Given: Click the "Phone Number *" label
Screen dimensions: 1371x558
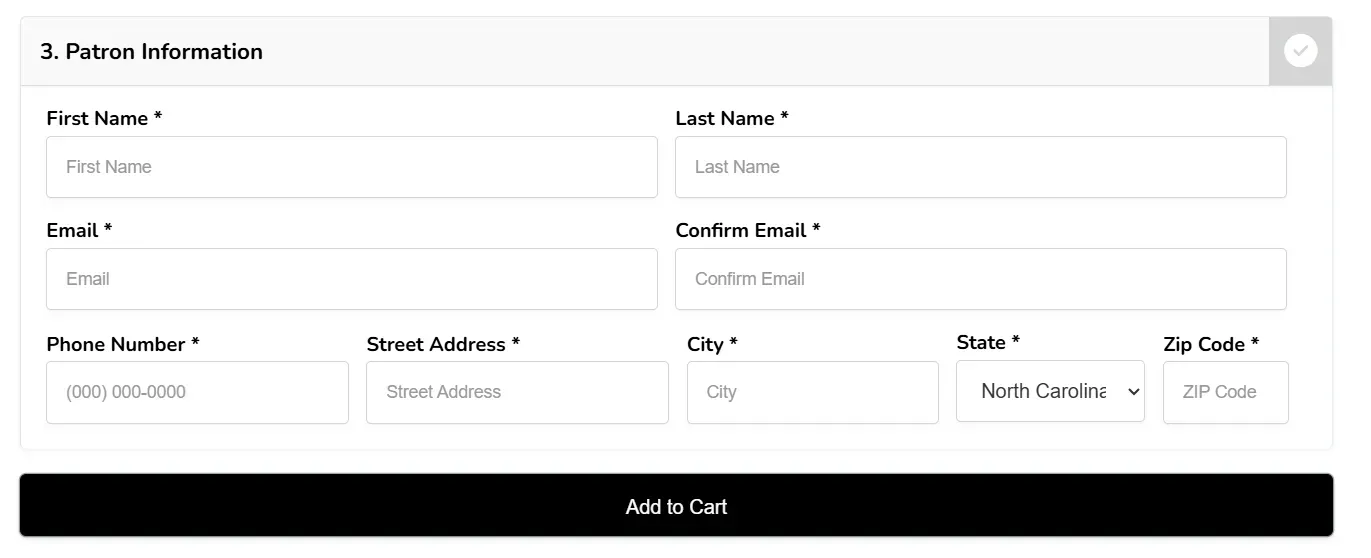Looking at the screenshot, I should [123, 344].
